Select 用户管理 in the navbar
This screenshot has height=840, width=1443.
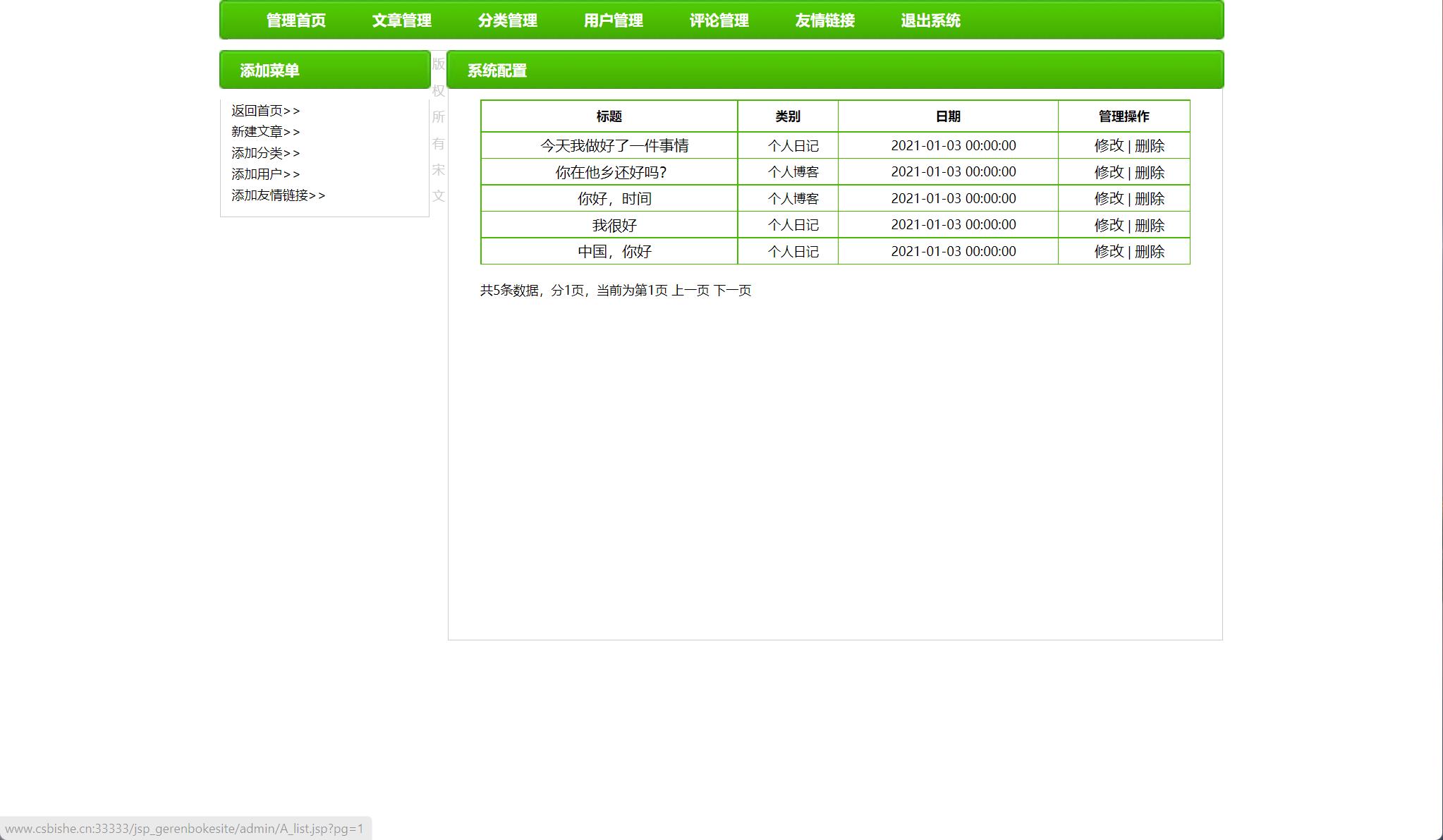coord(613,20)
